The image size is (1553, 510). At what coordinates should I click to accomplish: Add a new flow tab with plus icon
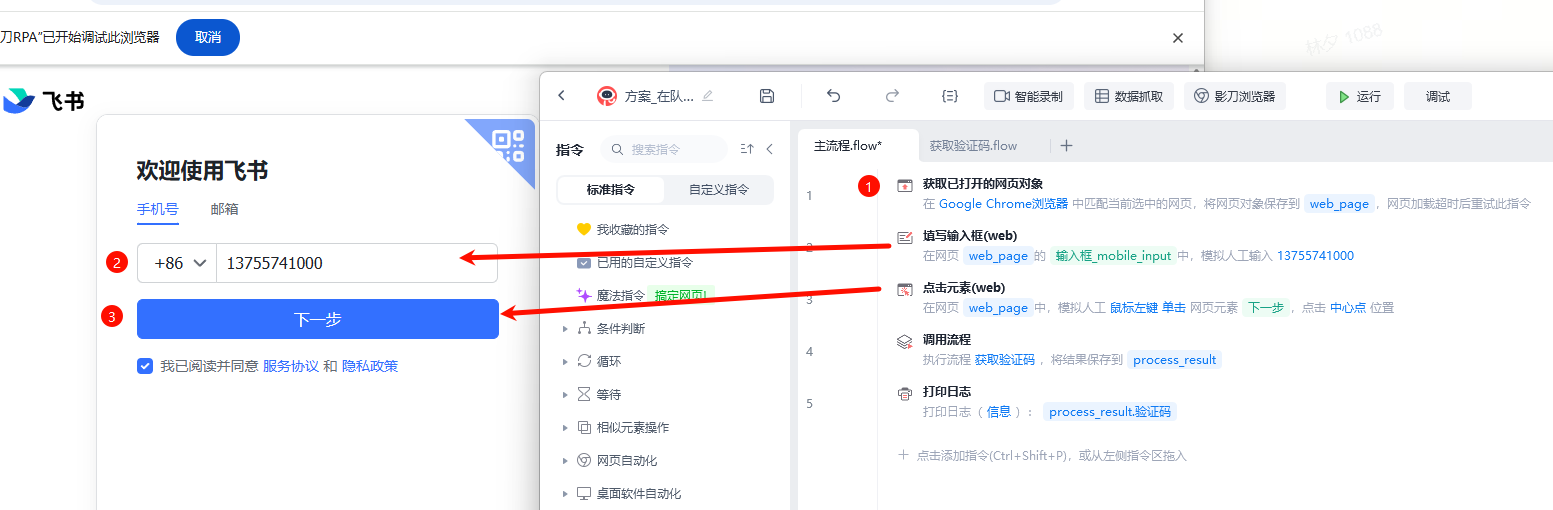tap(1066, 146)
